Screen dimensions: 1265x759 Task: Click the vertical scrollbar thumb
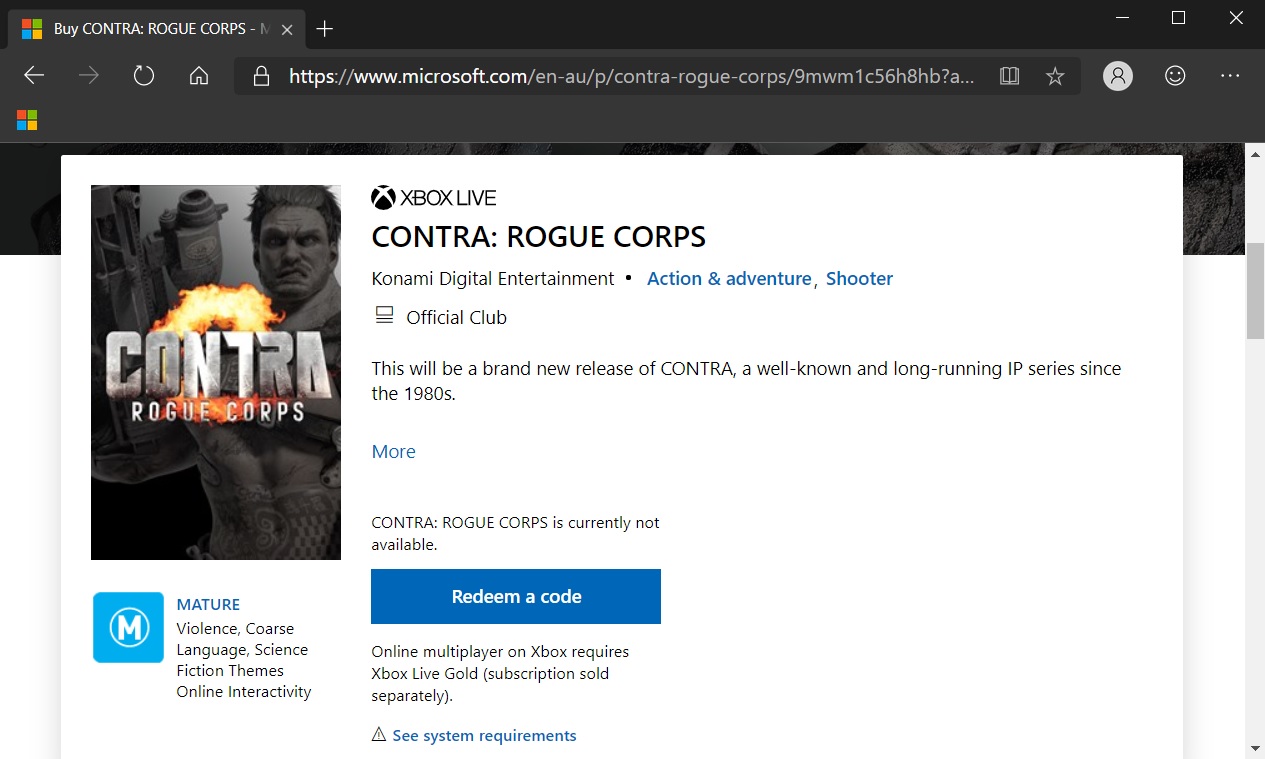click(x=1255, y=291)
